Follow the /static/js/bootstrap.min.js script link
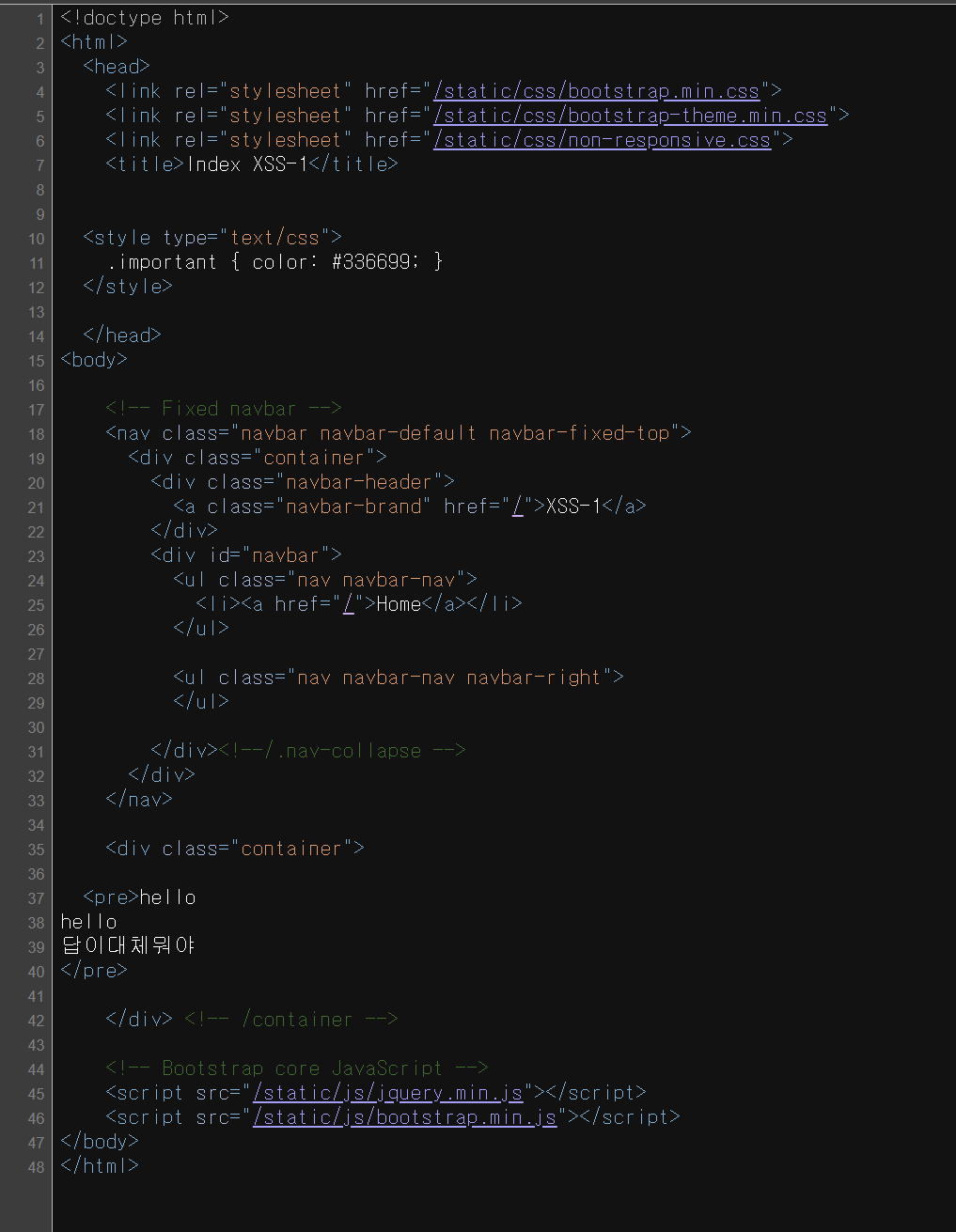The width and height of the screenshot is (956, 1232). 404,1117
